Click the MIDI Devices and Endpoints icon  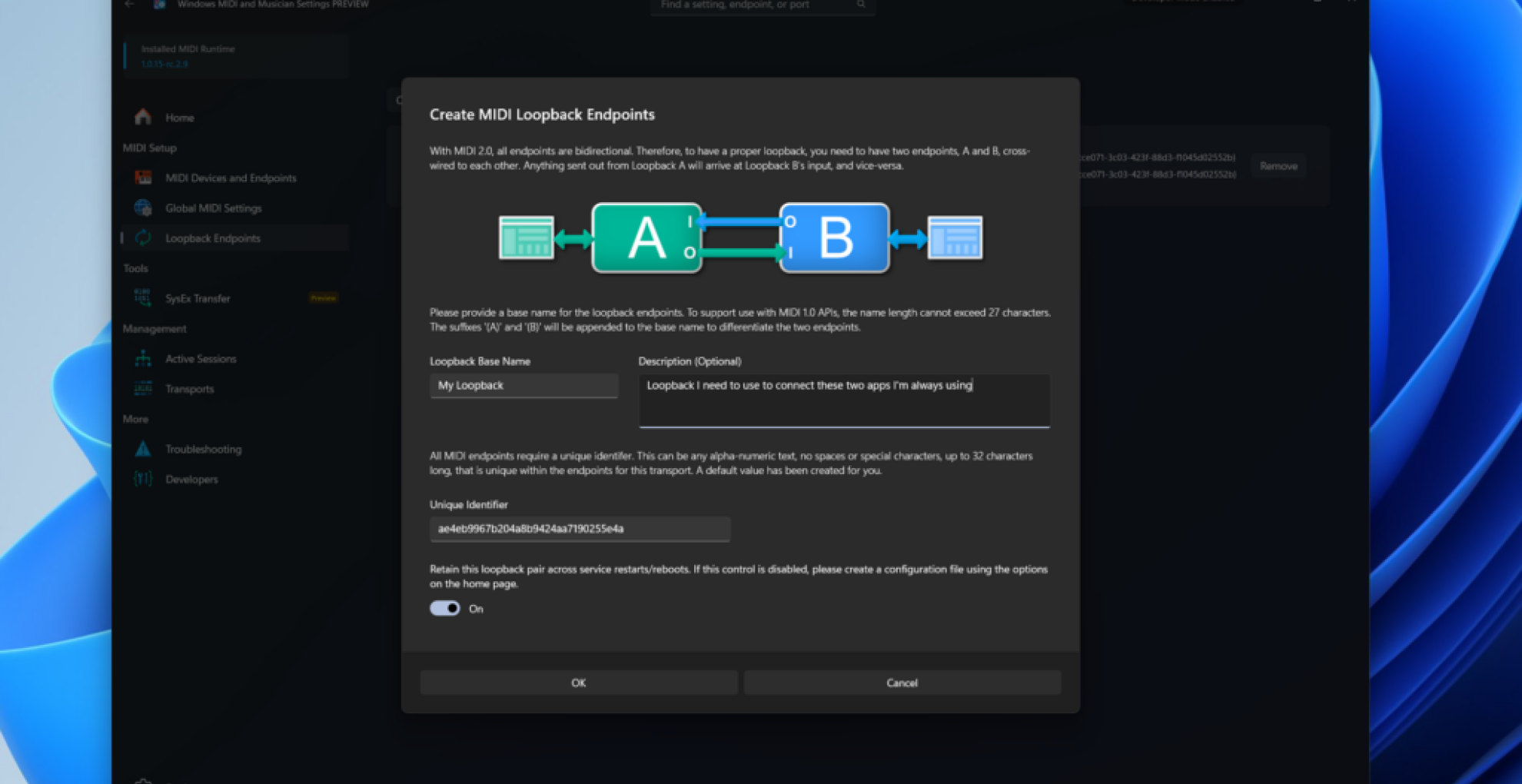pyautogui.click(x=143, y=178)
